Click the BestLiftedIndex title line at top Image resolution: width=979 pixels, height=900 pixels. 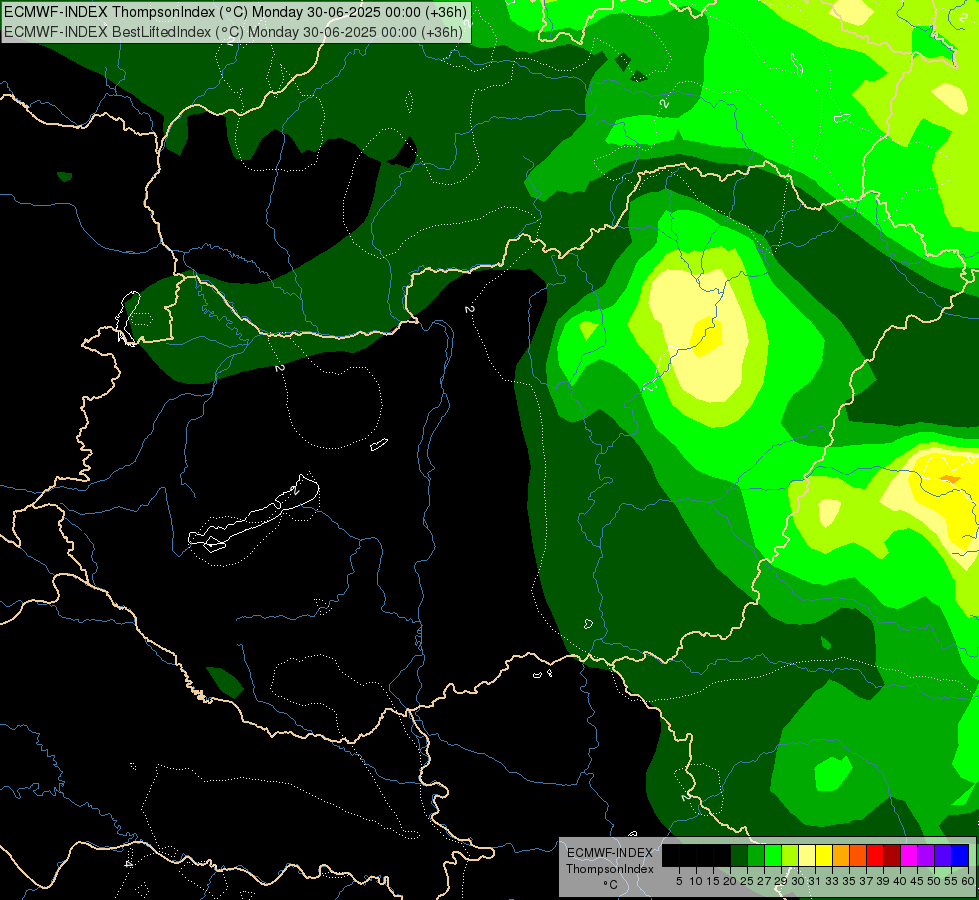pyautogui.click(x=233, y=32)
